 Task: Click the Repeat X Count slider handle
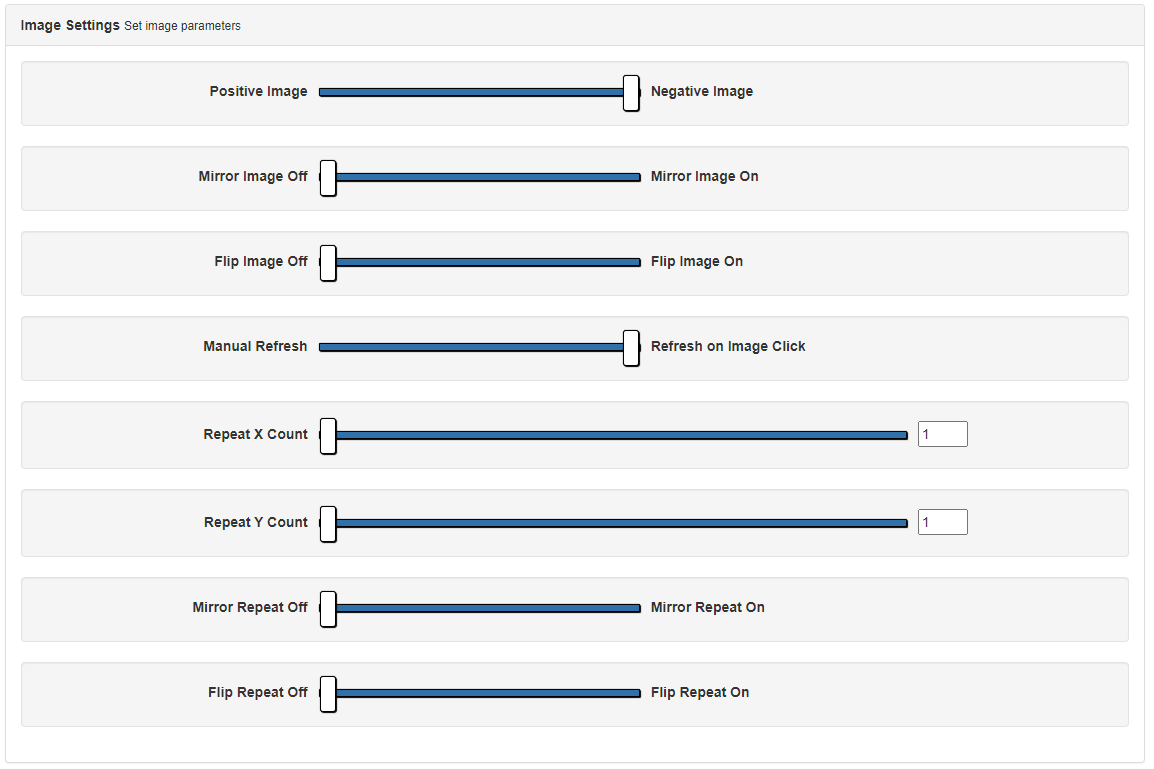pyautogui.click(x=328, y=435)
